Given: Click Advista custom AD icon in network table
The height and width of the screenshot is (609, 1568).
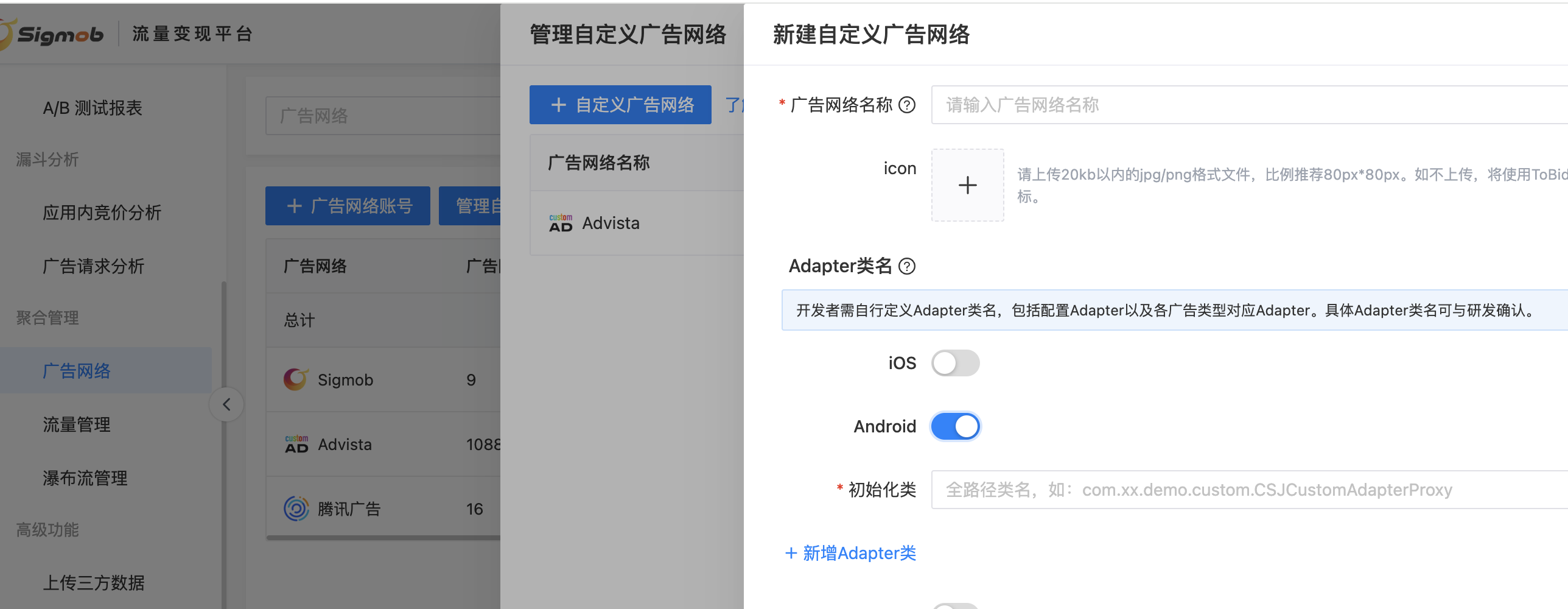Looking at the screenshot, I should 296,444.
